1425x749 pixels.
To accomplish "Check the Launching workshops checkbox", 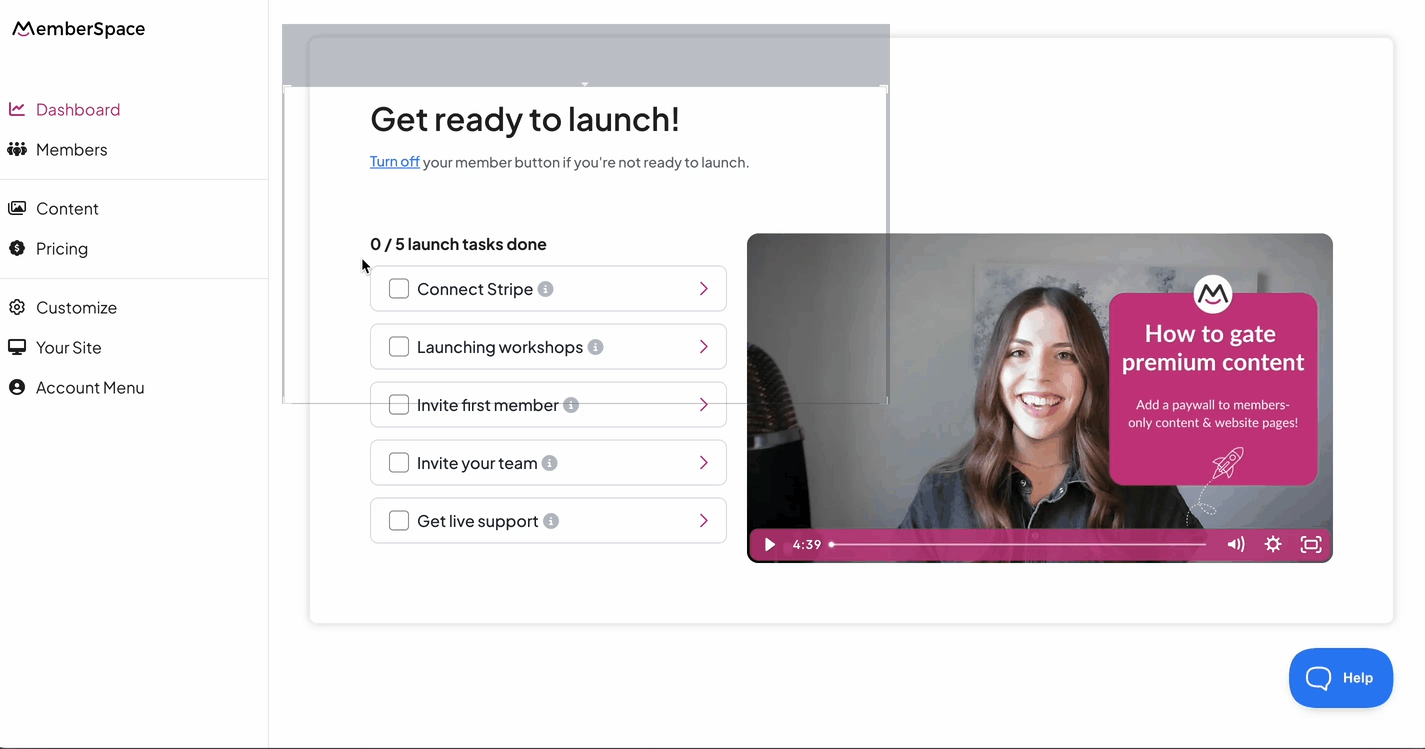I will point(399,347).
